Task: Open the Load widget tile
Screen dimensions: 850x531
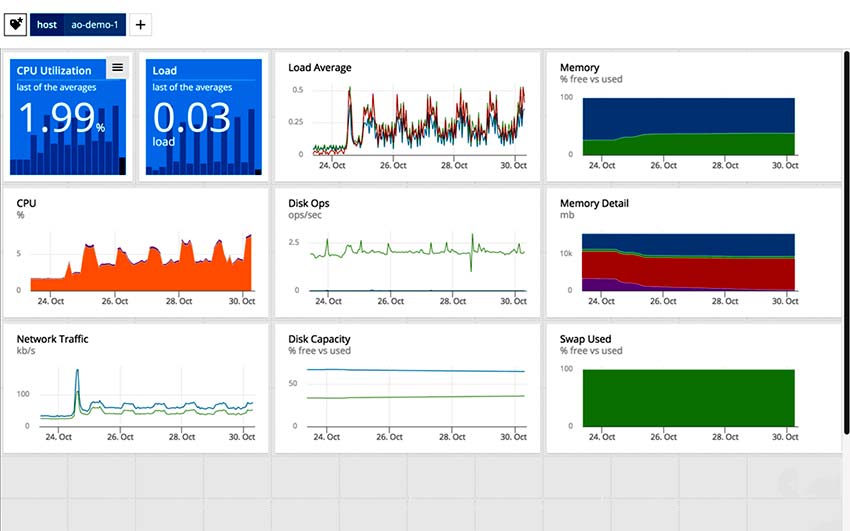Action: tap(203, 118)
